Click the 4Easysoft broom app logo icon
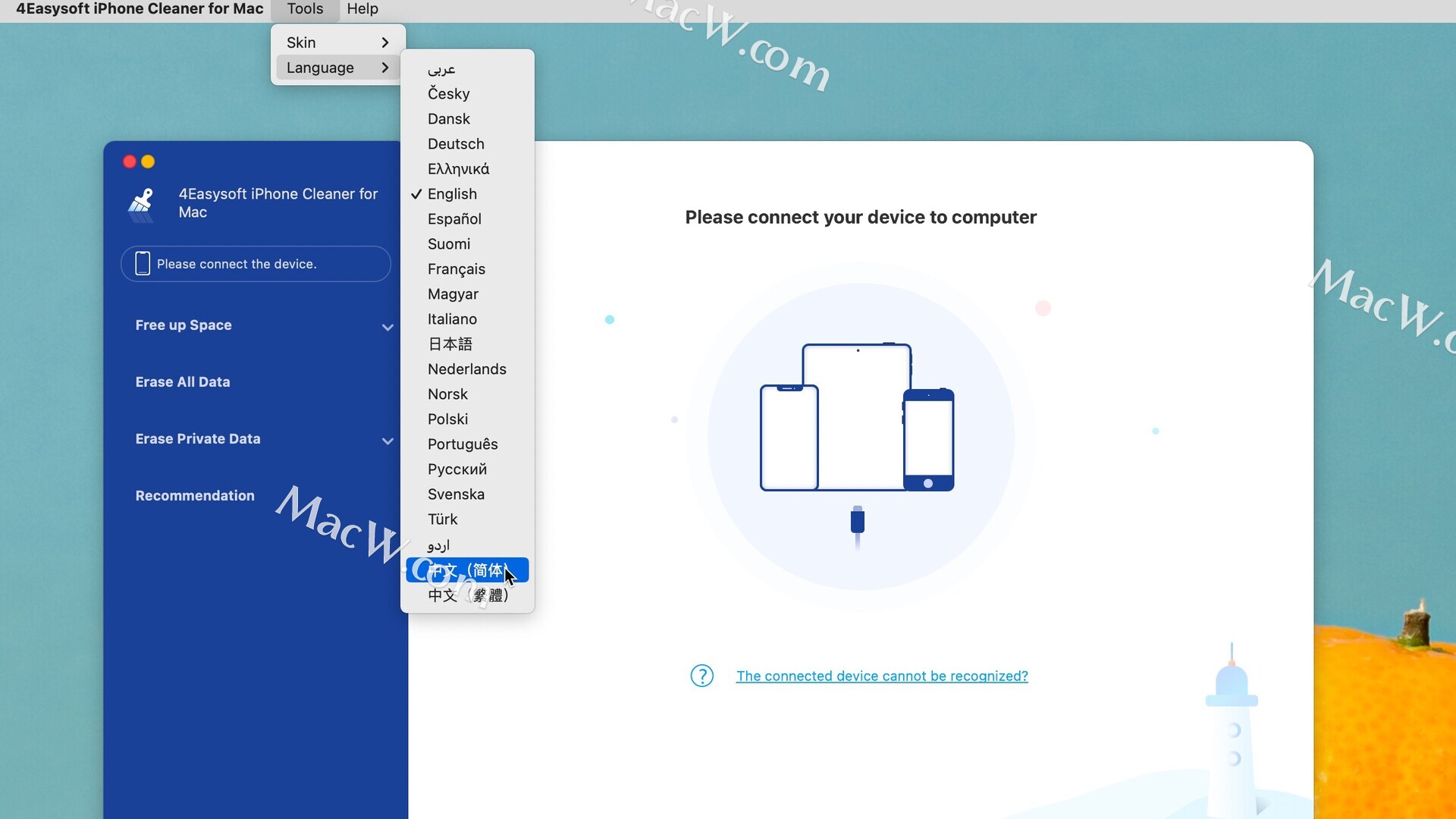The image size is (1456, 819). tap(141, 205)
